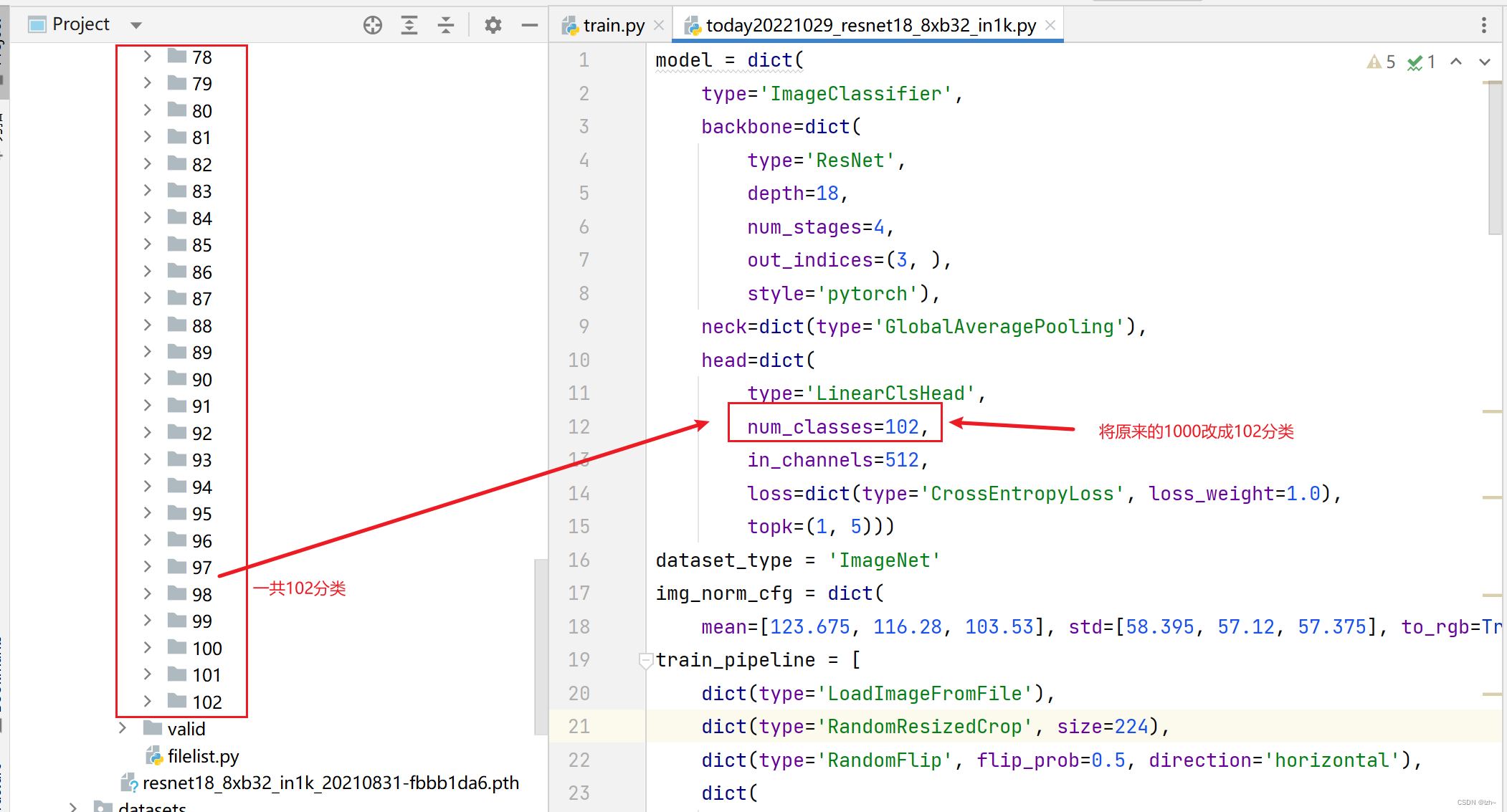Click the Collapse All icon in Project toolbar

pyautogui.click(x=446, y=25)
